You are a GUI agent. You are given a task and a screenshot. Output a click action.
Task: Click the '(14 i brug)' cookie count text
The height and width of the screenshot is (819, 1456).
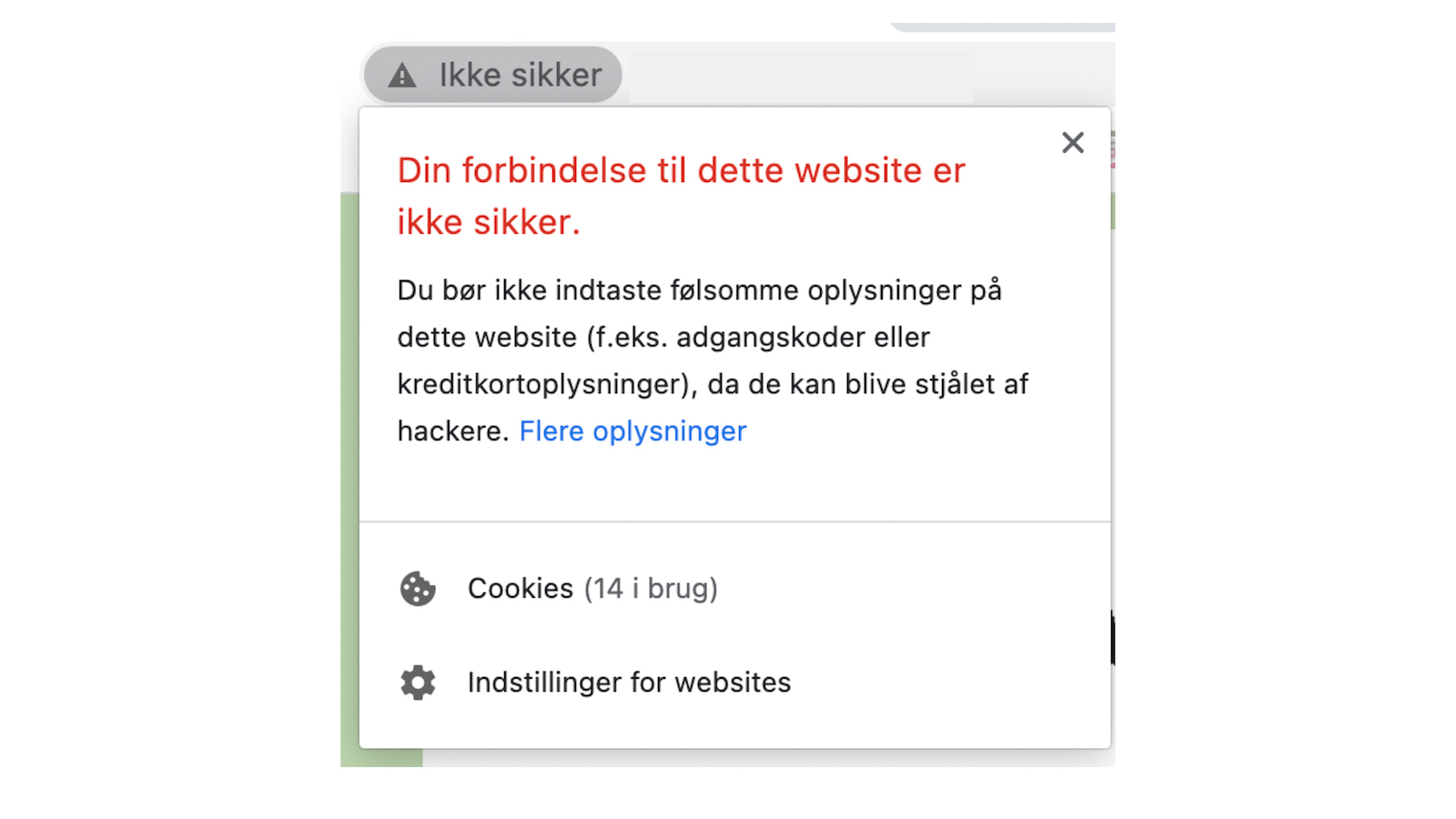(652, 589)
